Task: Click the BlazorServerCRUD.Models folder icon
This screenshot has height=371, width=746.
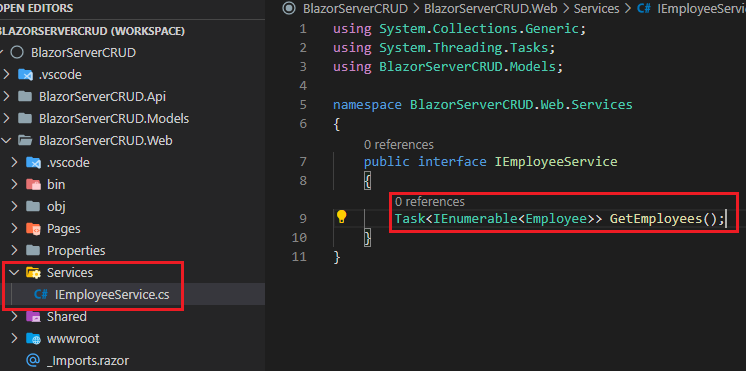Action: pyautogui.click(x=25, y=118)
